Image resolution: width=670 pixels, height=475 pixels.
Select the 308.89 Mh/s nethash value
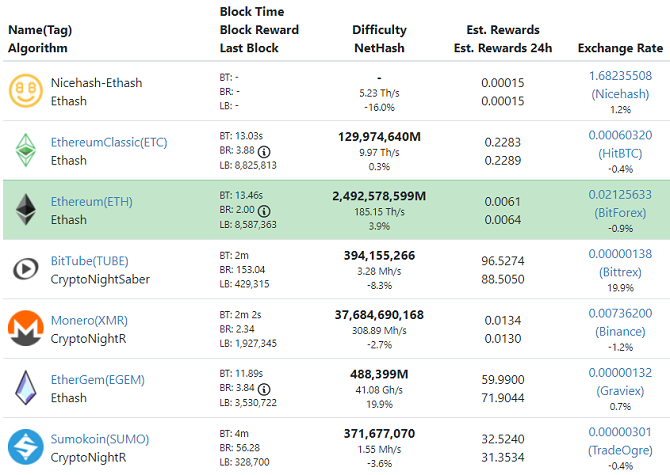[x=379, y=331]
